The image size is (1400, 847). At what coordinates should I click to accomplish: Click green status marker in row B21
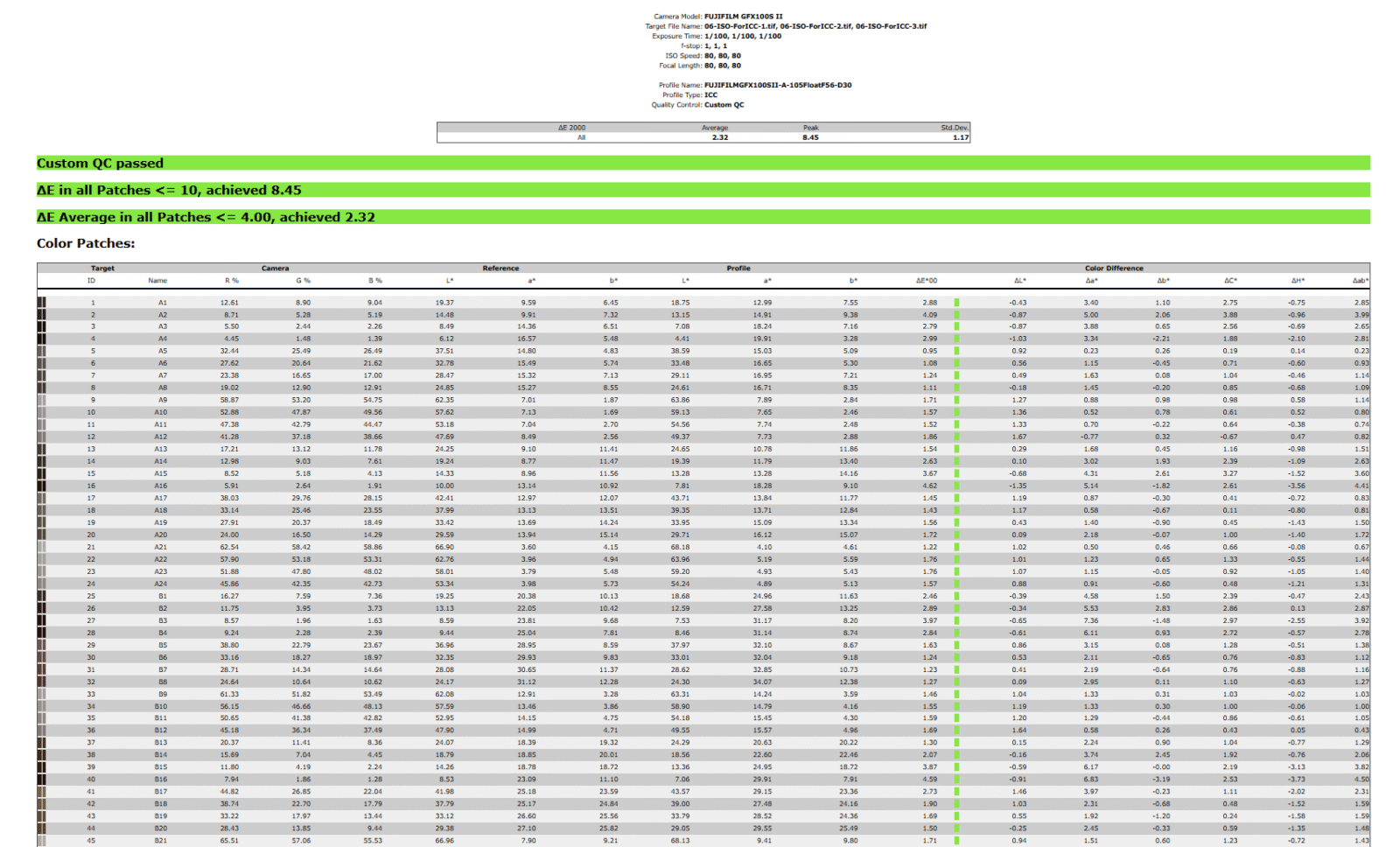tap(956, 840)
